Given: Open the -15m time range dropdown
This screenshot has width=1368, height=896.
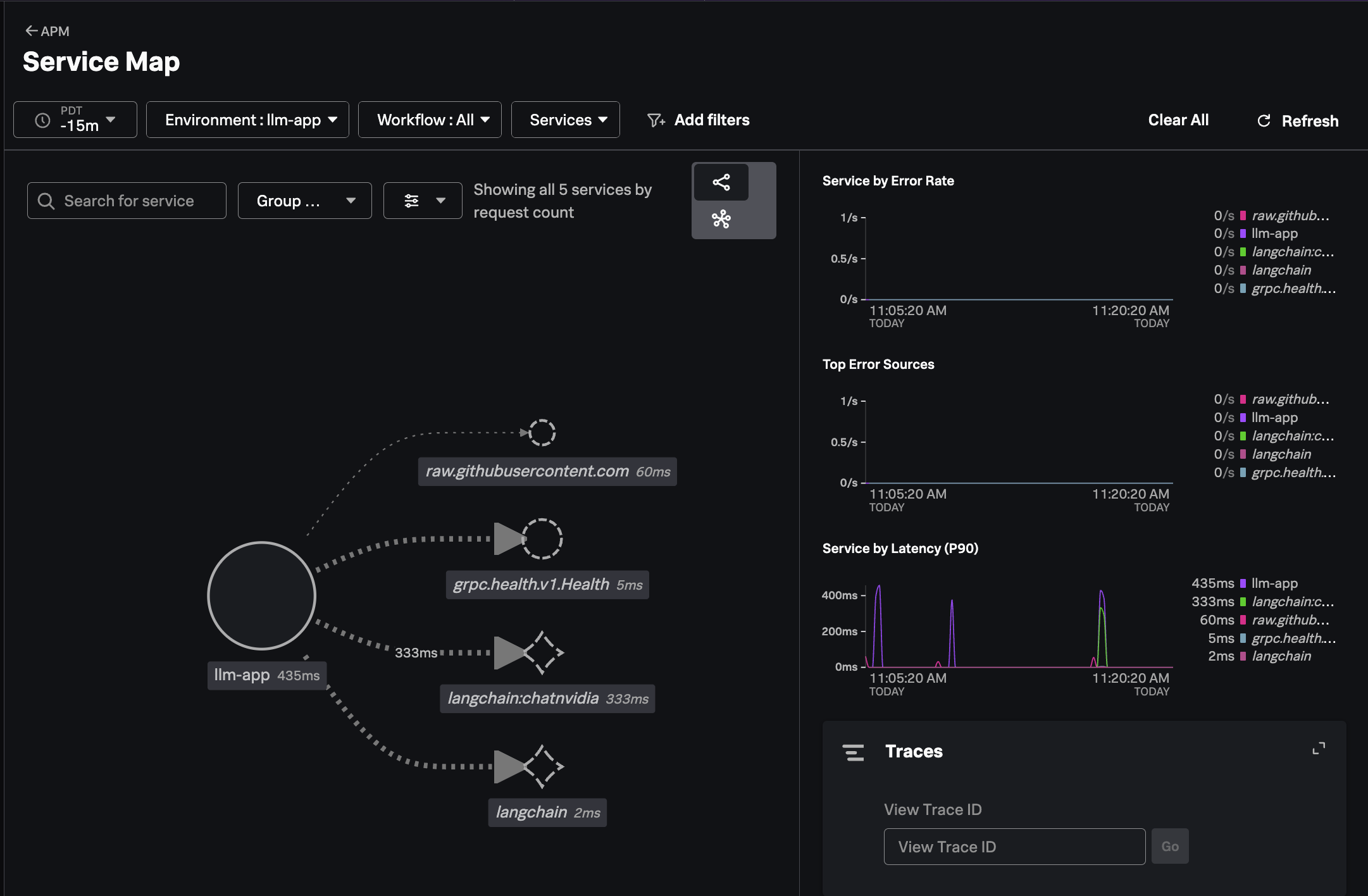Looking at the screenshot, I should (x=75, y=120).
